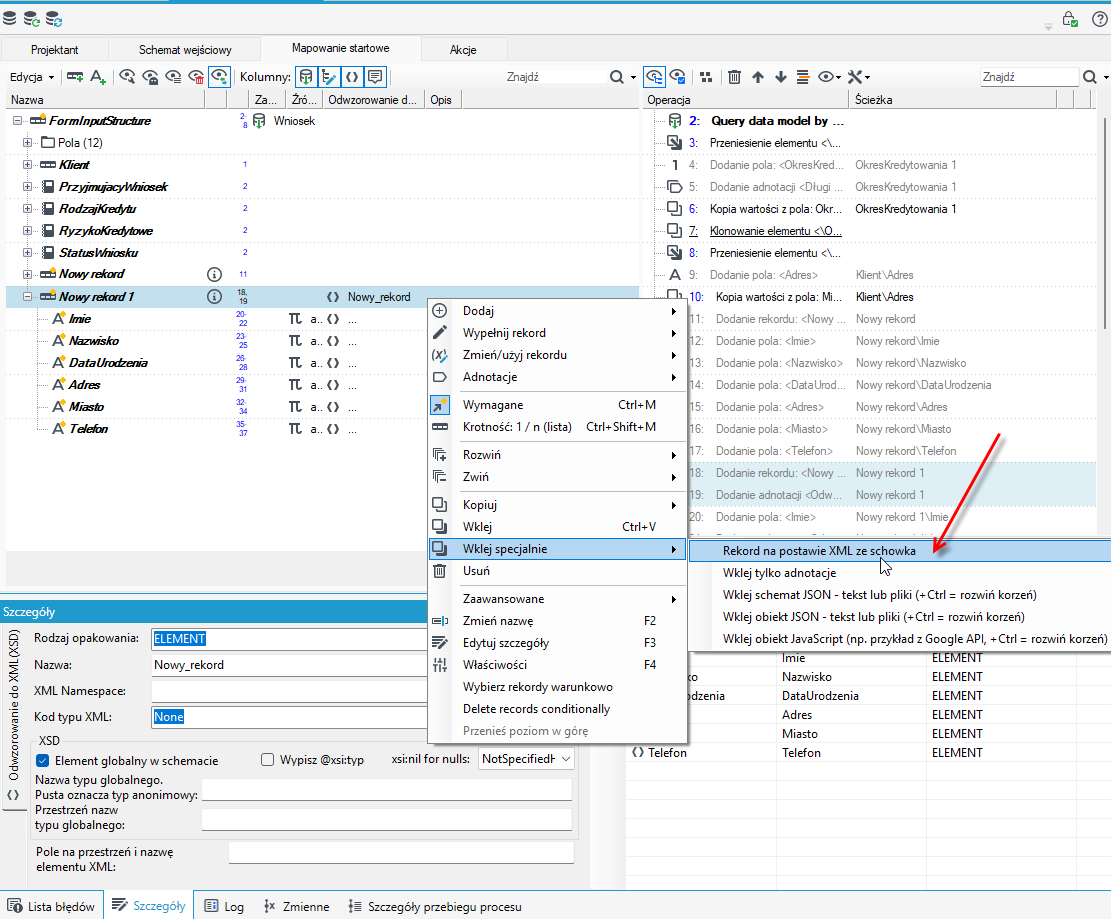Image resolution: width=1111 pixels, height=919 pixels.
Task: Click the help question mark icon
Action: click(1100, 19)
